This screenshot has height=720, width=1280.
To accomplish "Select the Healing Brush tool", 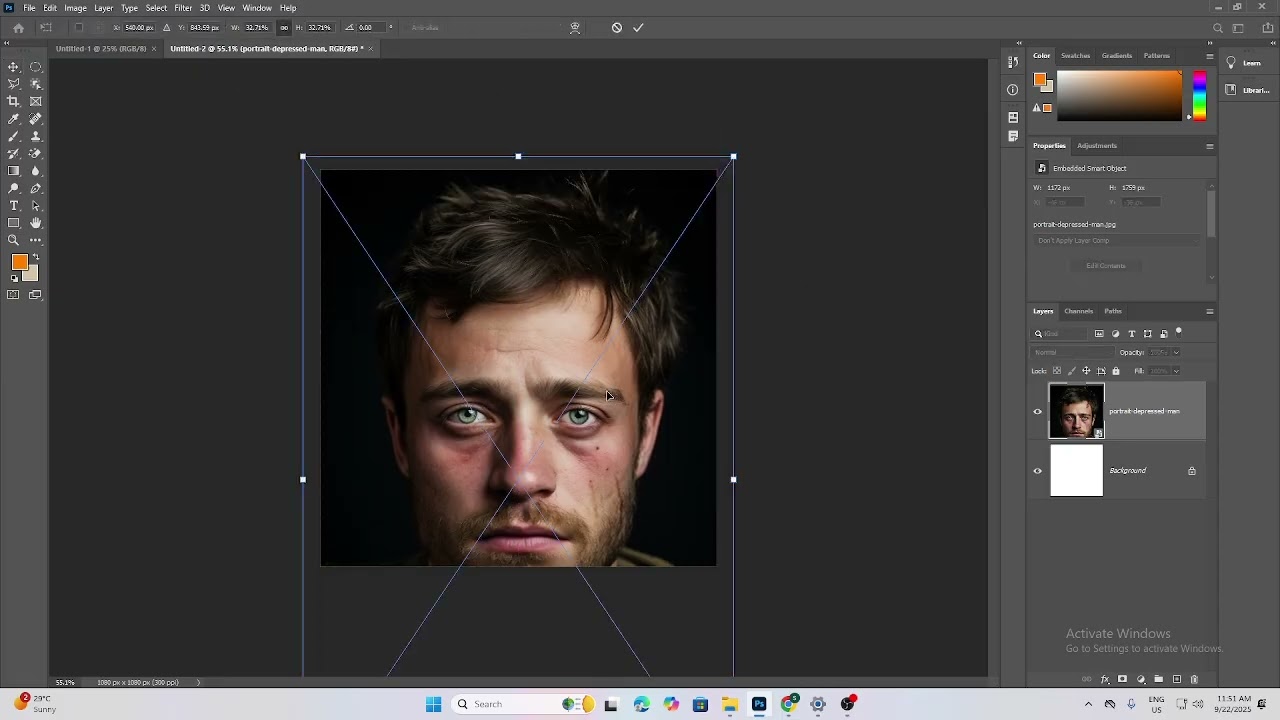I will [36, 119].
